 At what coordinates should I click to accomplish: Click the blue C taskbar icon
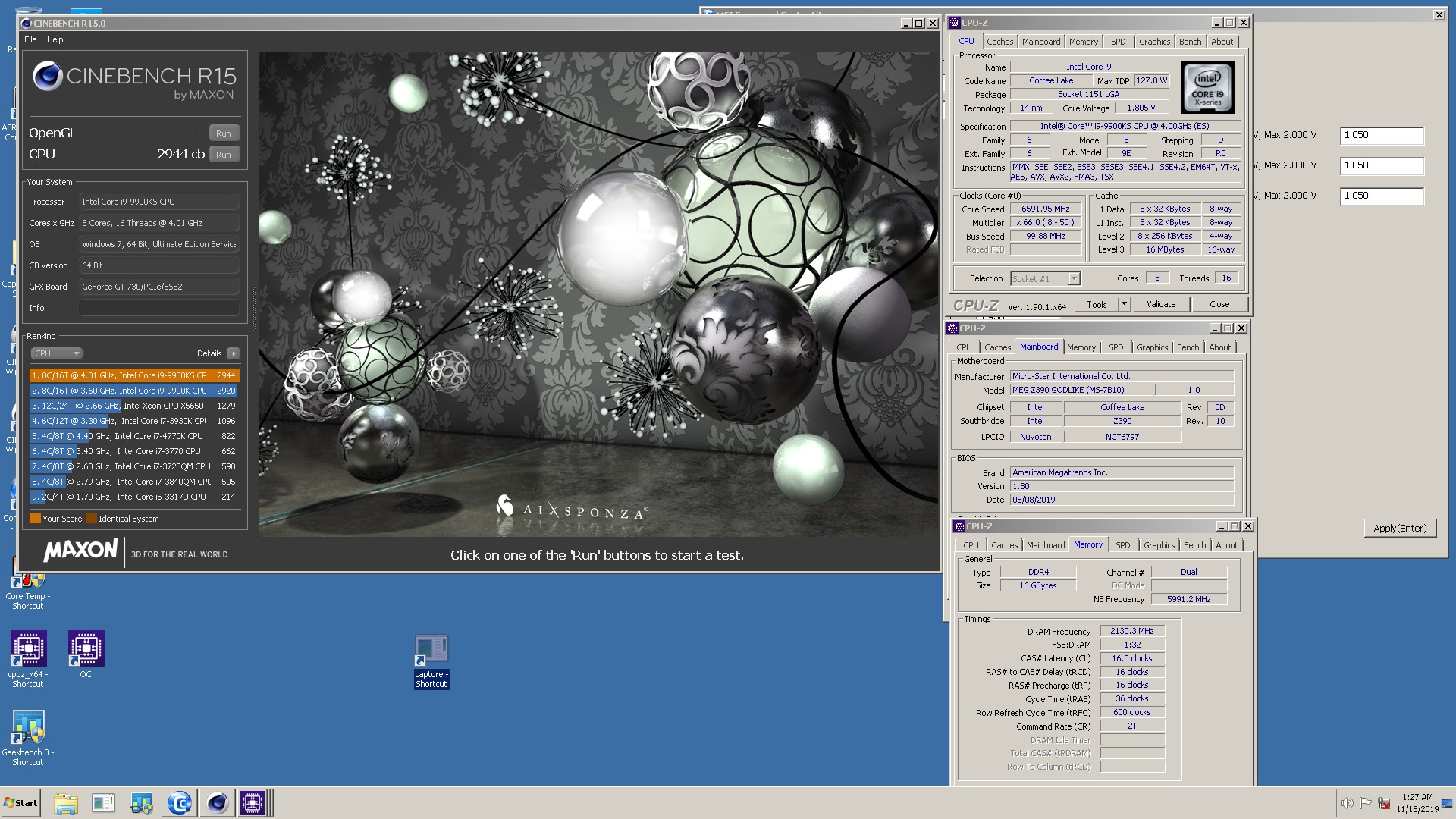coord(180,803)
